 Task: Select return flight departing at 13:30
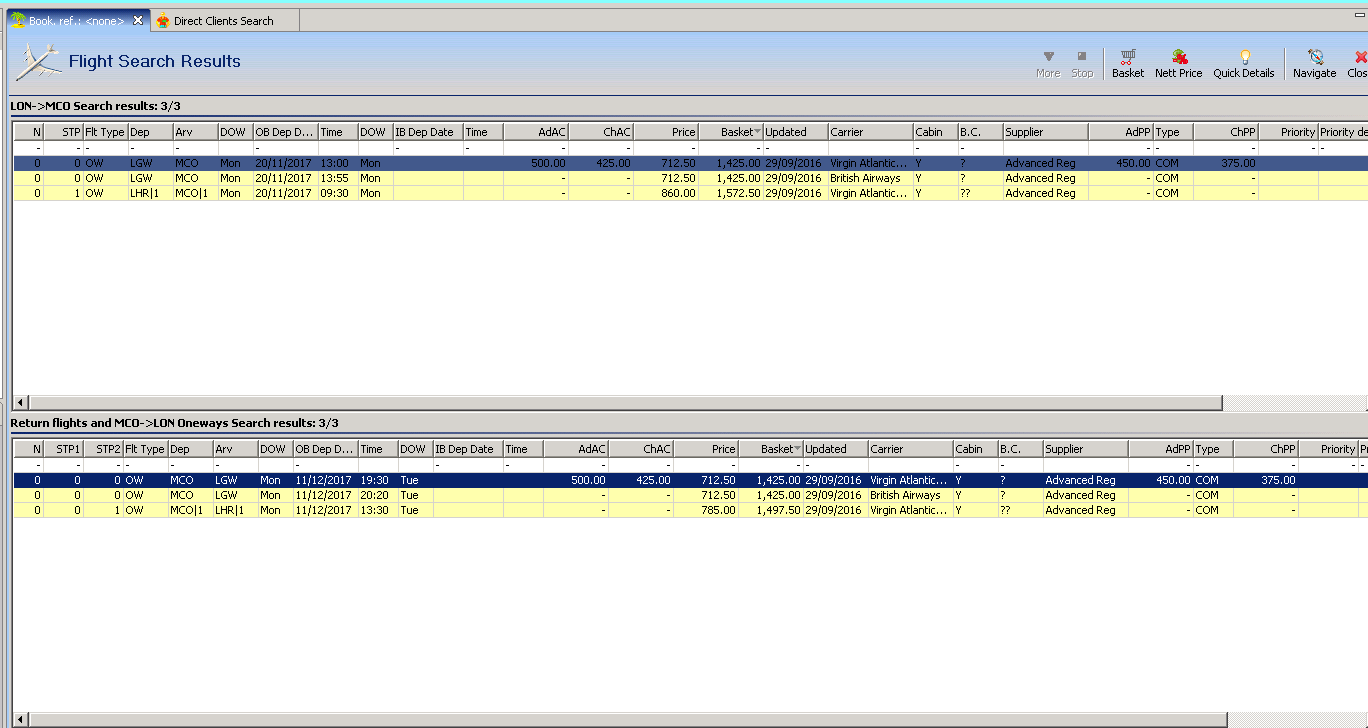click(689, 510)
